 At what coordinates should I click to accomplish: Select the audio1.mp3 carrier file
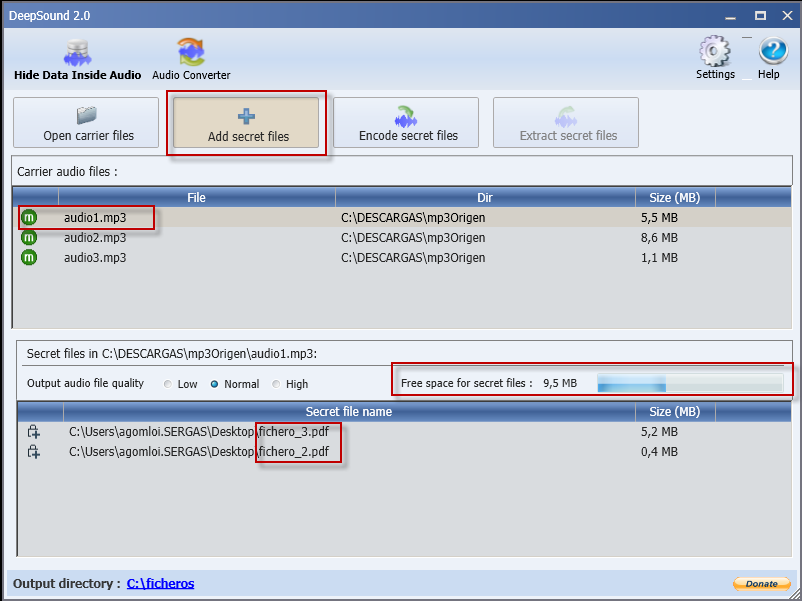95,217
